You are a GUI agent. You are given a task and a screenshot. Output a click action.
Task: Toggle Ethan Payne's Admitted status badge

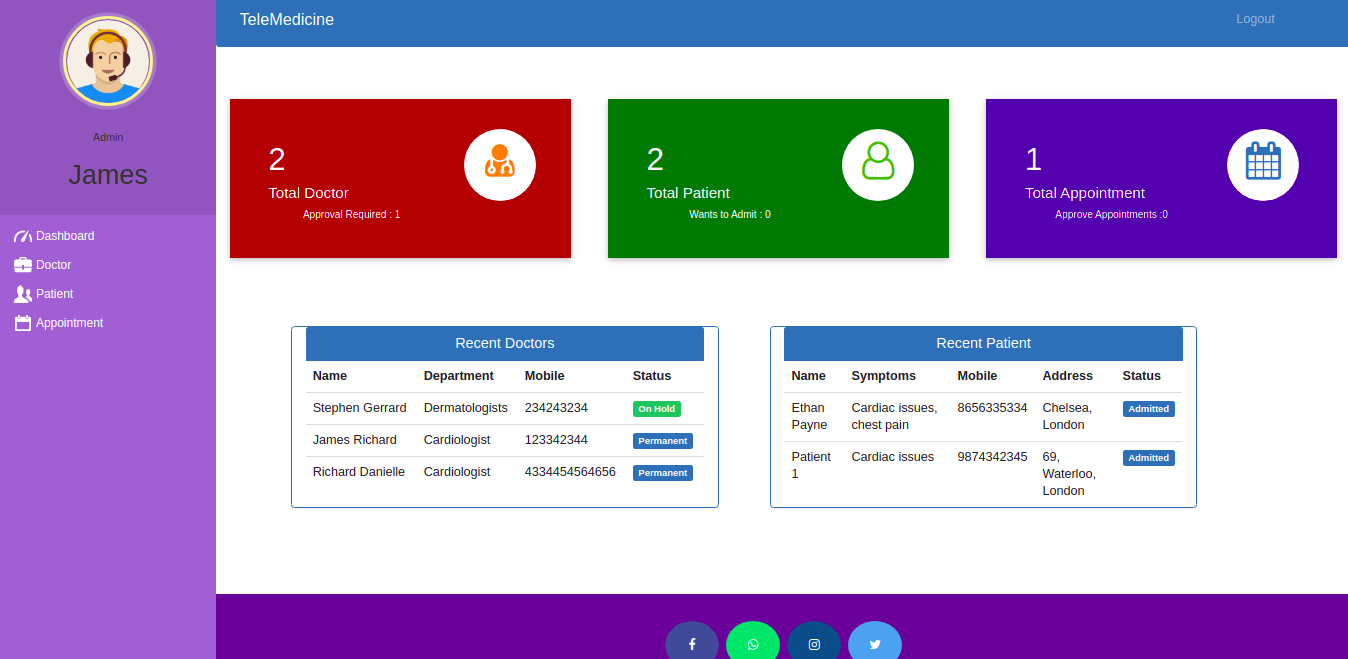1148,408
